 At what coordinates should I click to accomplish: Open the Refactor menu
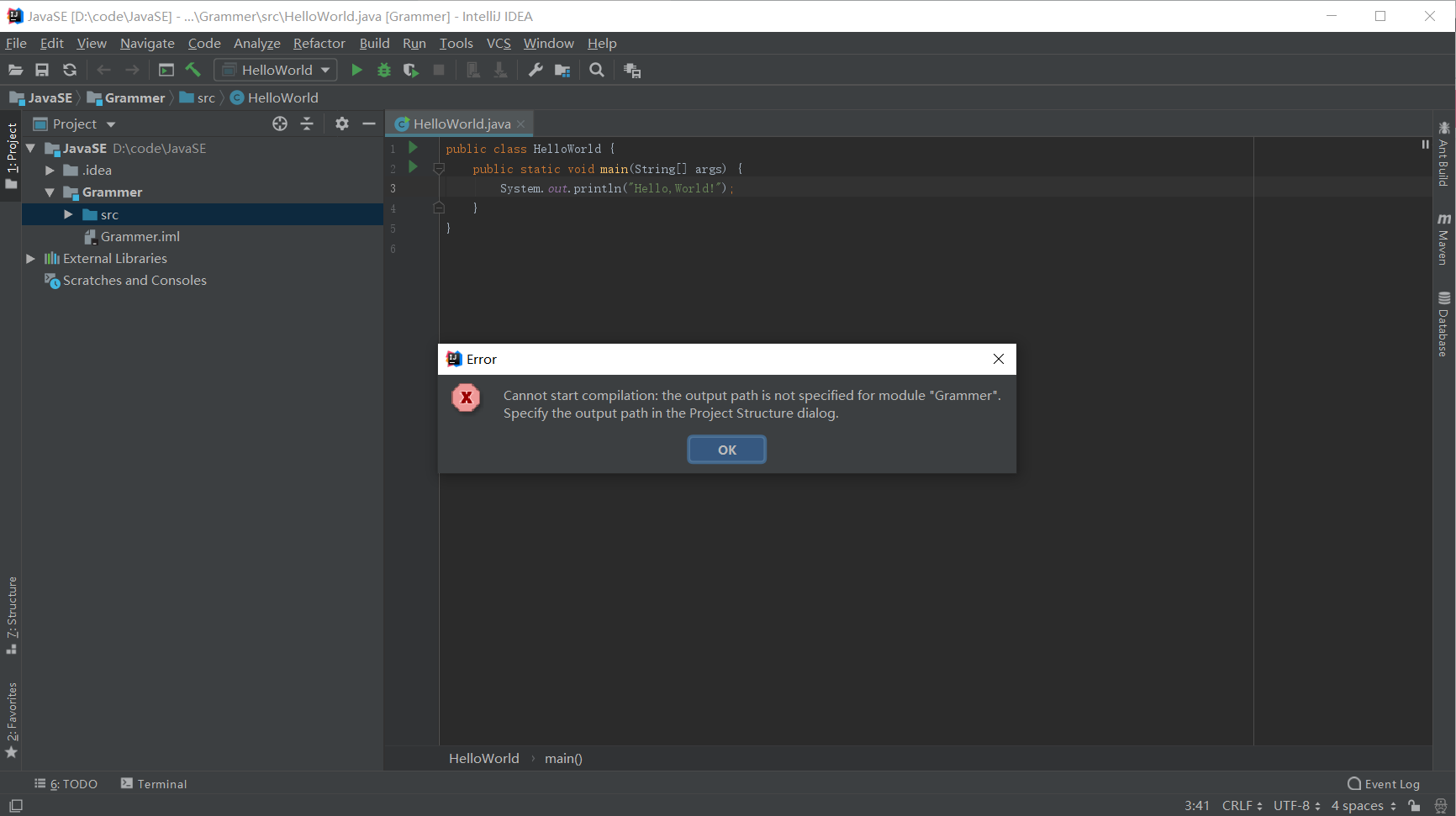(319, 44)
